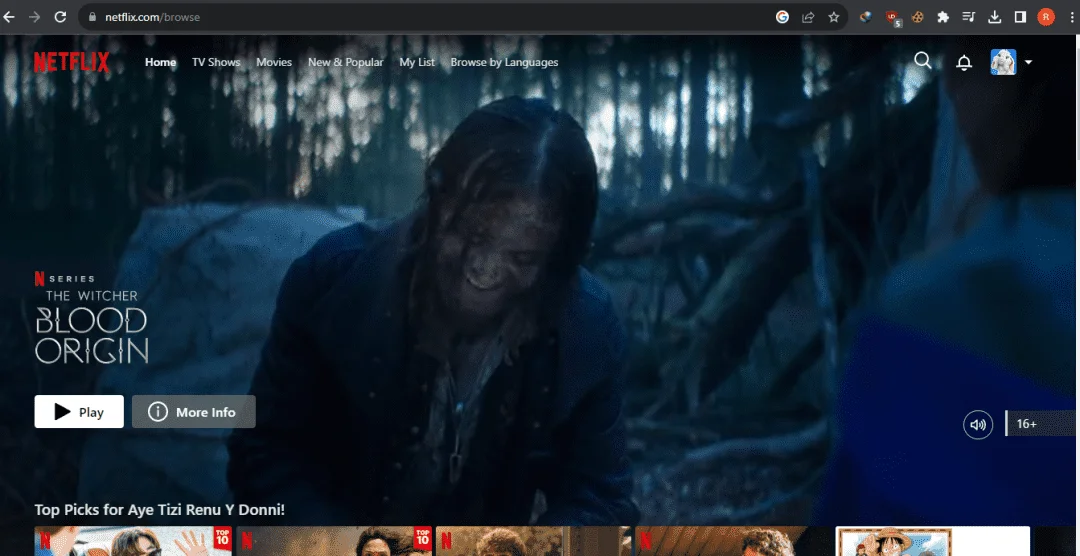
Task: Open the media controls icon
Action: (x=968, y=17)
